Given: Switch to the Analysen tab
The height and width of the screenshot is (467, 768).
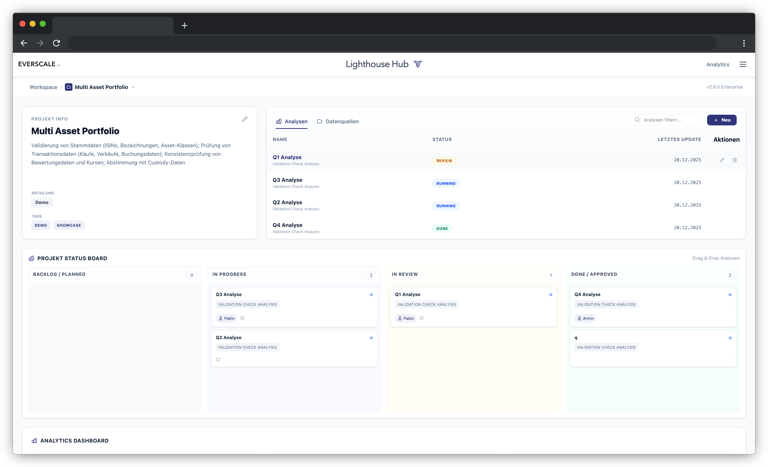Looking at the screenshot, I should pos(292,121).
